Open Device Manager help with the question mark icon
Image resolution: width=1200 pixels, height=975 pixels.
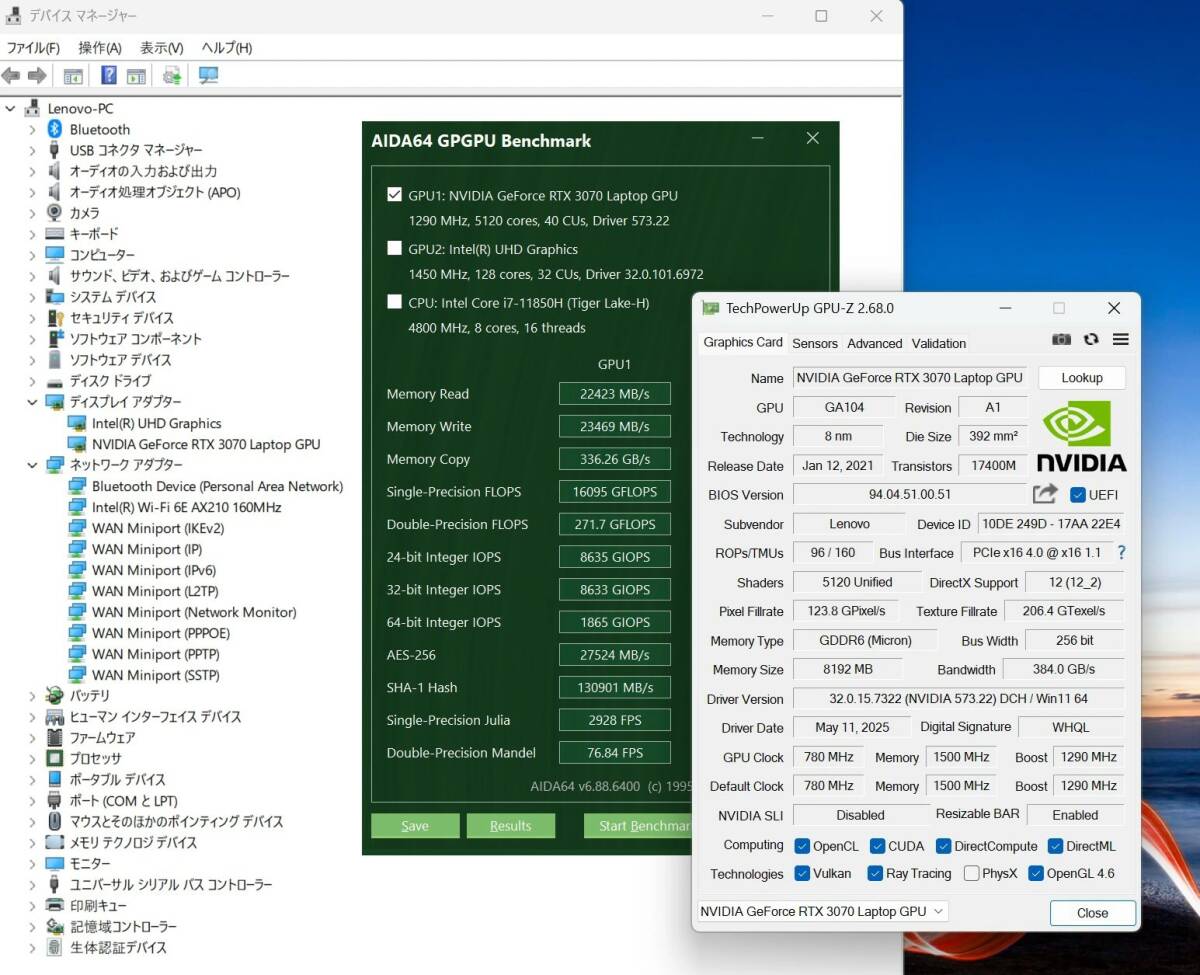[107, 75]
